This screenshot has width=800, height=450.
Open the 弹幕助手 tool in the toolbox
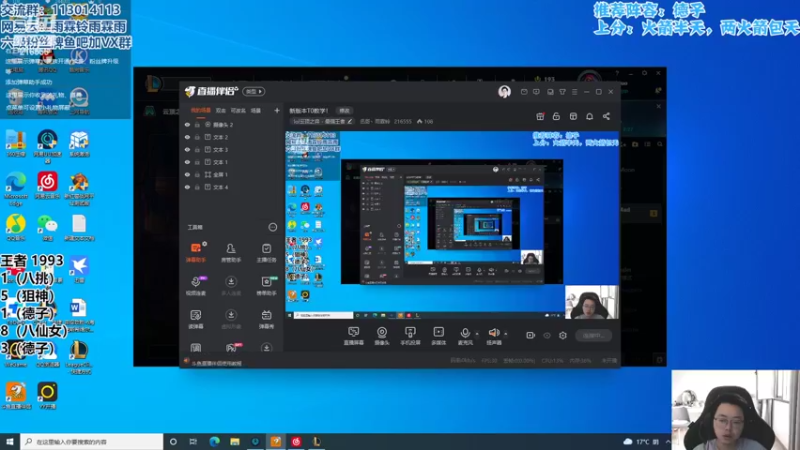point(196,253)
